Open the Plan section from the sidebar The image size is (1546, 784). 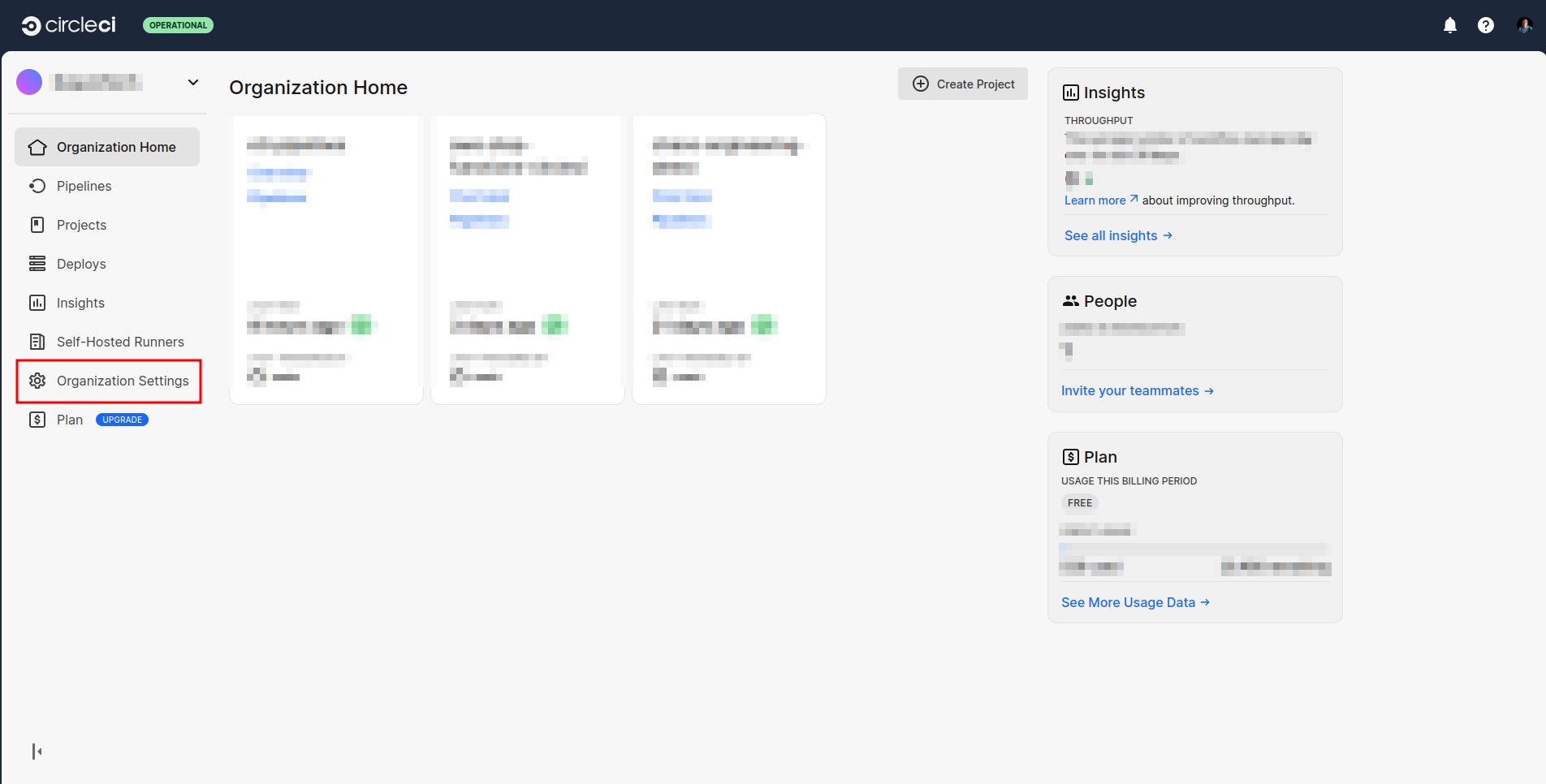69,420
